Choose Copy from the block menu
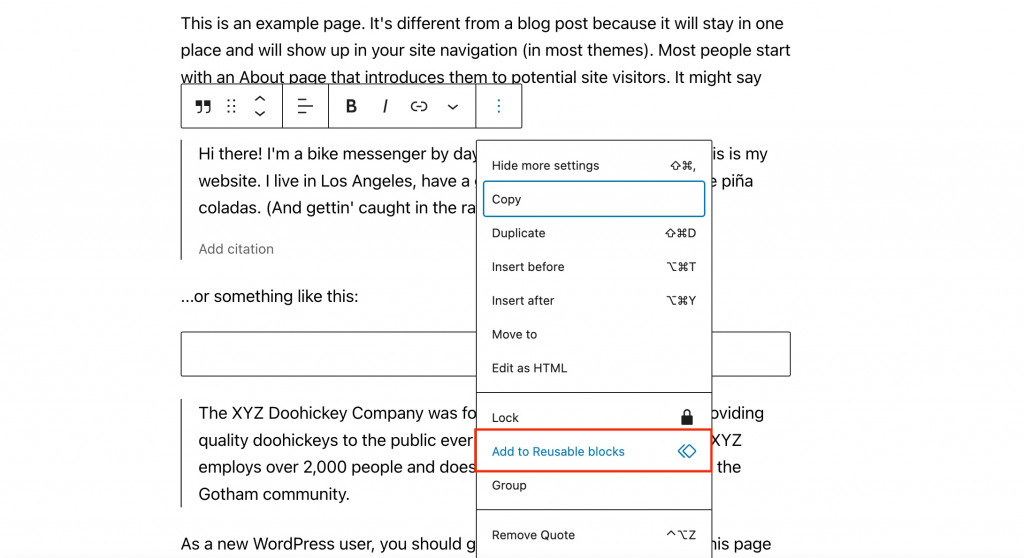The width and height of the screenshot is (1024, 558). tap(594, 199)
